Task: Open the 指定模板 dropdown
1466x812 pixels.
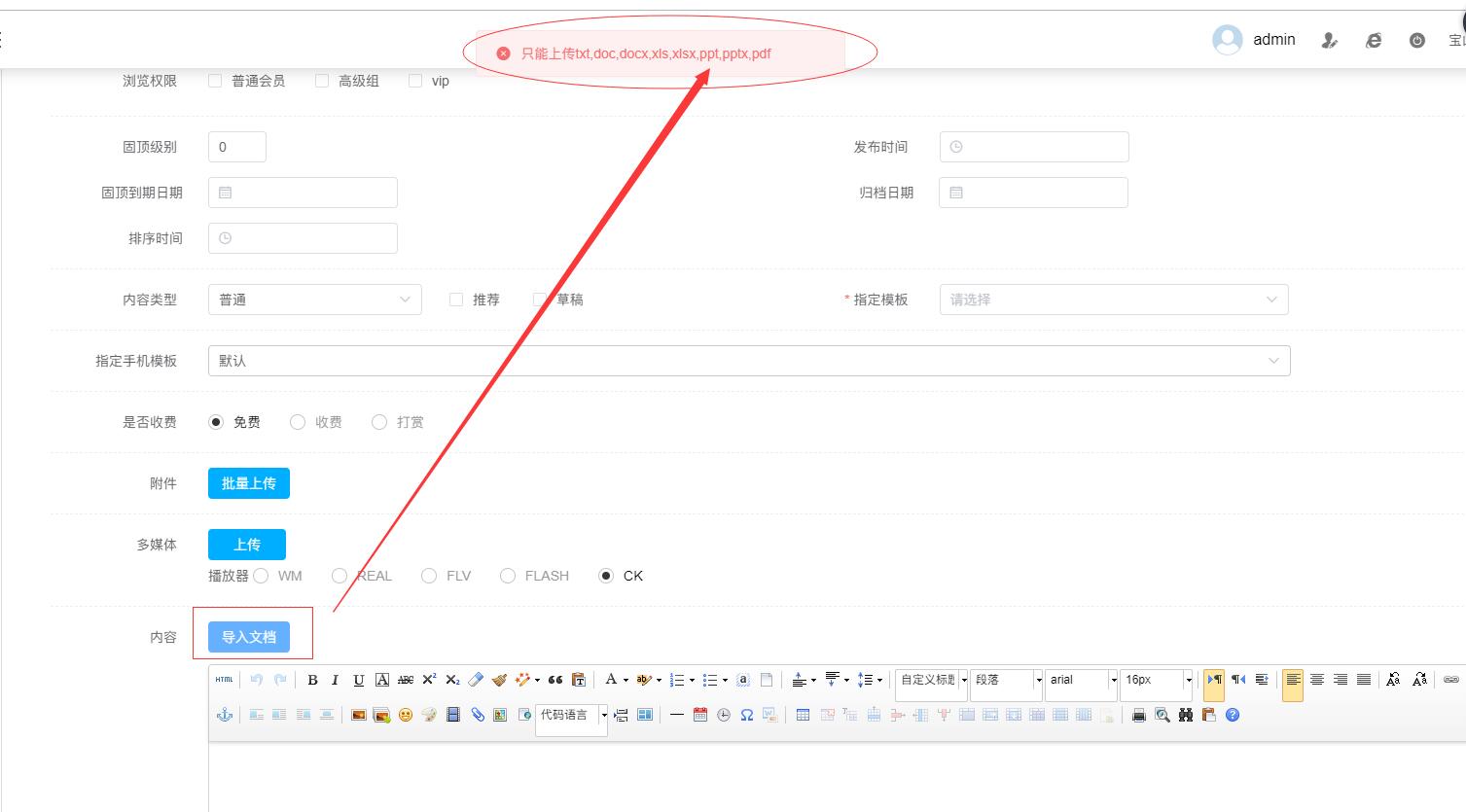Action: [1114, 300]
